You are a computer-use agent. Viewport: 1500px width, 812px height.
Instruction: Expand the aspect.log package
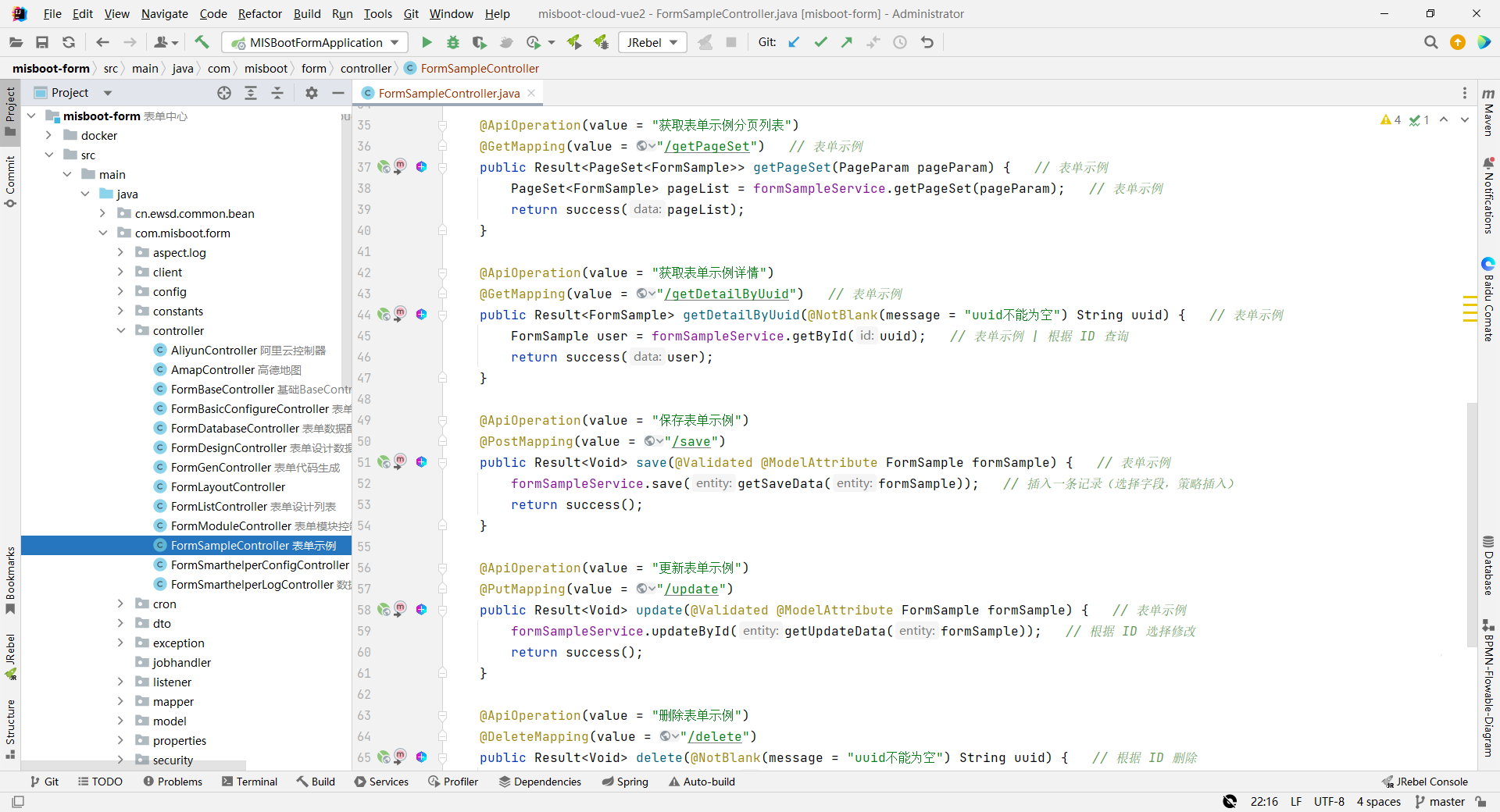pos(121,252)
